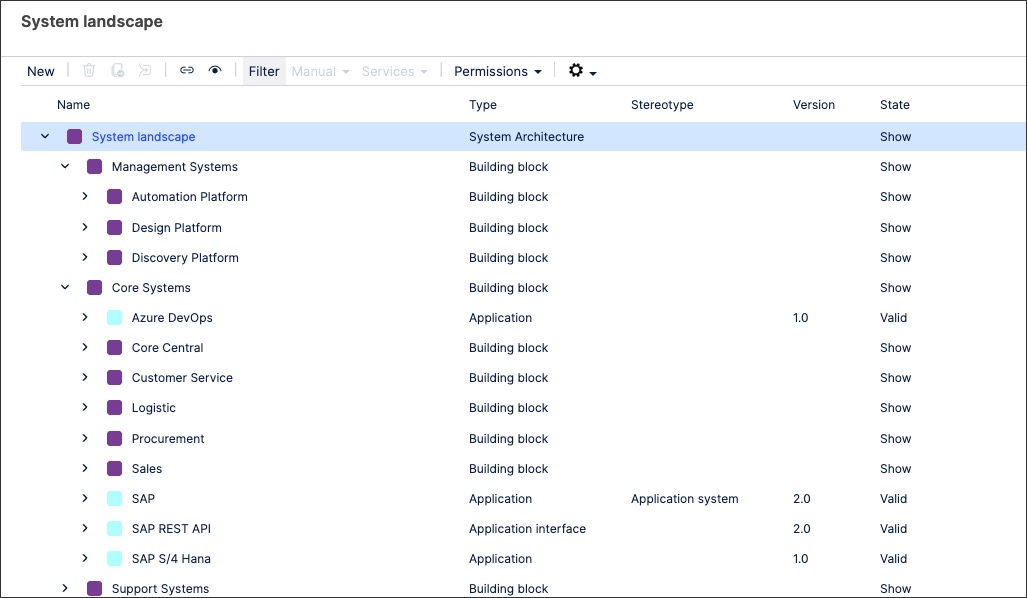Open the gear settings dropdown
Image resolution: width=1027 pixels, height=598 pixels.
582,71
